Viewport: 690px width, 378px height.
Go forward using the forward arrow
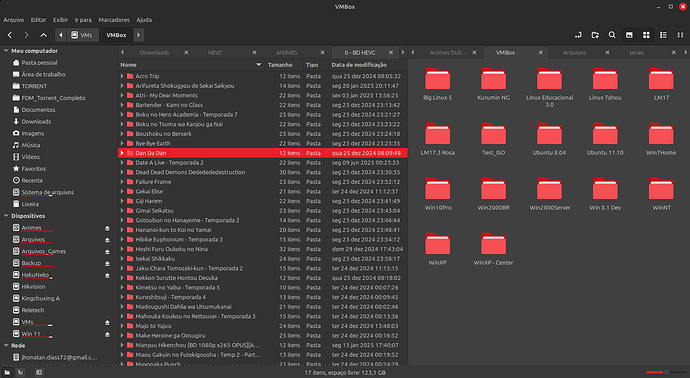(26, 35)
